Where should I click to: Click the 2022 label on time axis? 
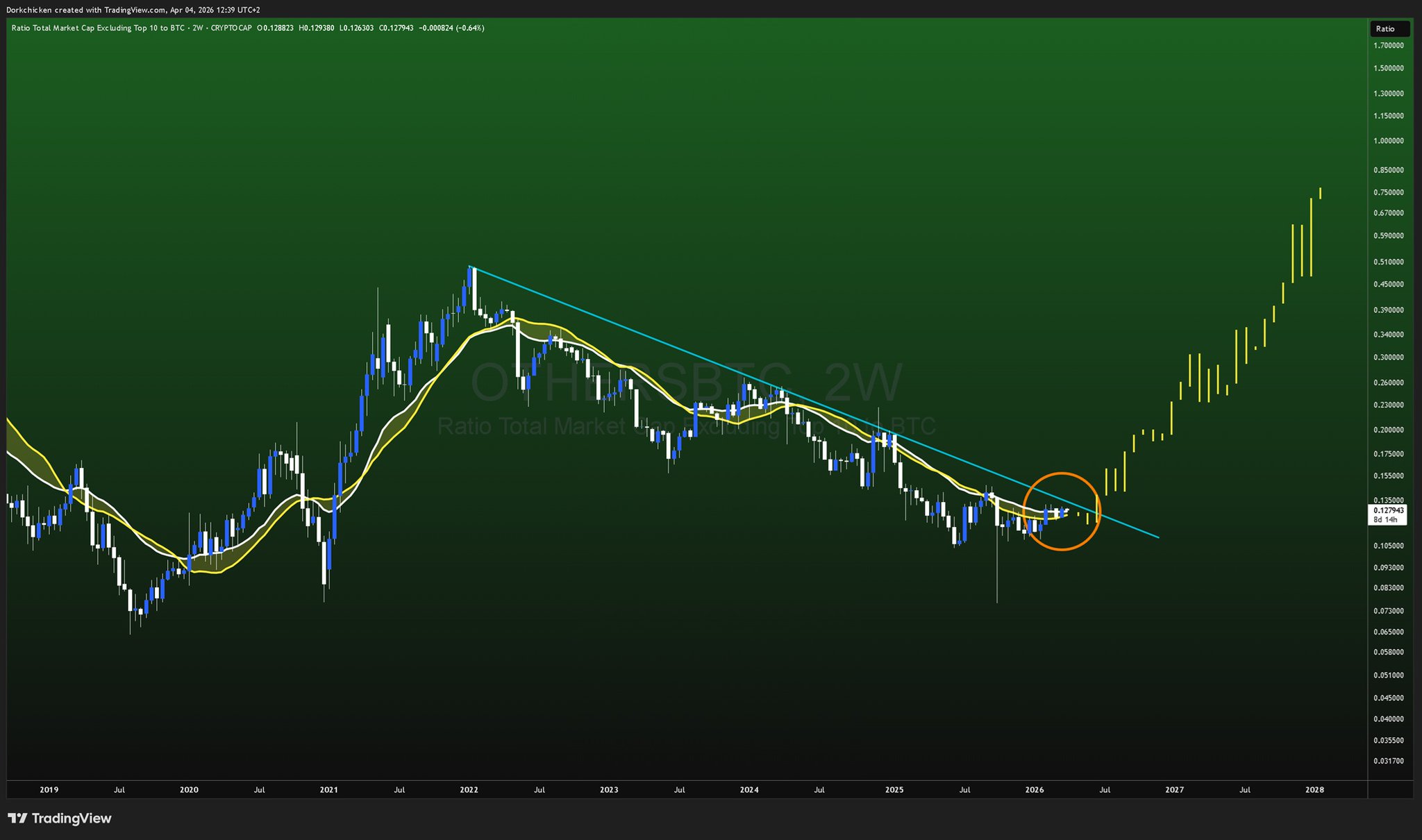469,790
